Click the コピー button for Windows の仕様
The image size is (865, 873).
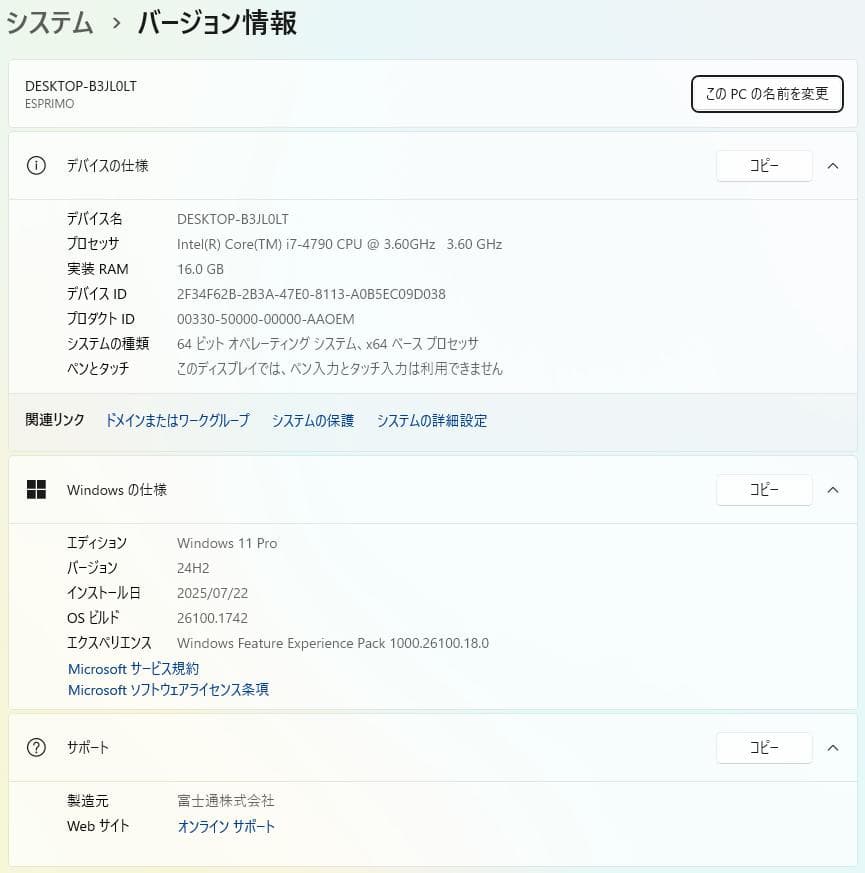(x=763, y=490)
